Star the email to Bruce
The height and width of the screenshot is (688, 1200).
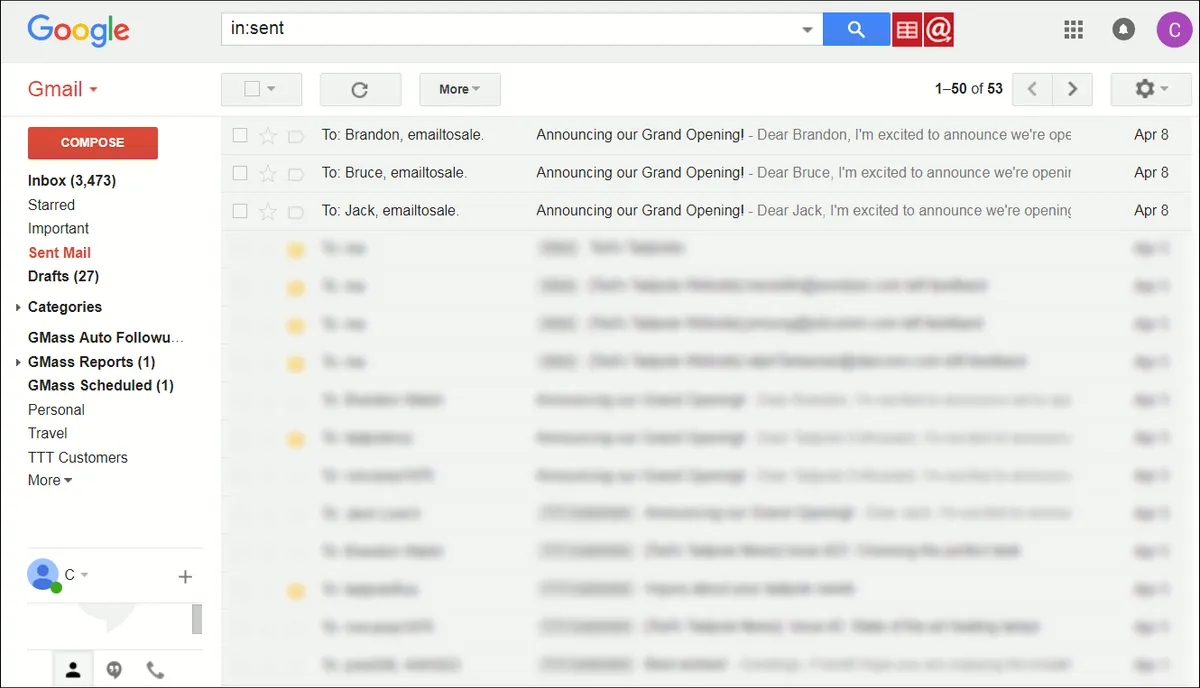(x=267, y=173)
